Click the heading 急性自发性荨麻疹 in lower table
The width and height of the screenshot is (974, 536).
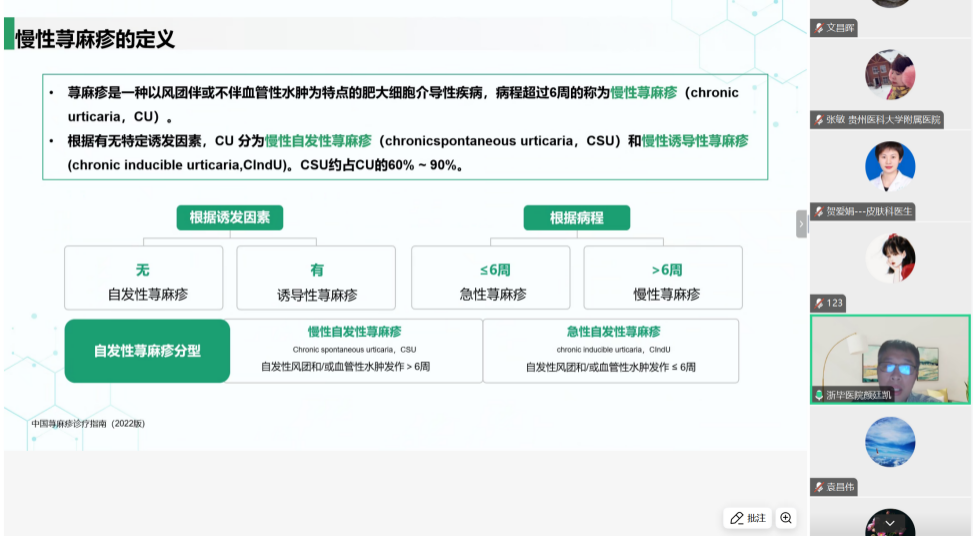(x=613, y=332)
